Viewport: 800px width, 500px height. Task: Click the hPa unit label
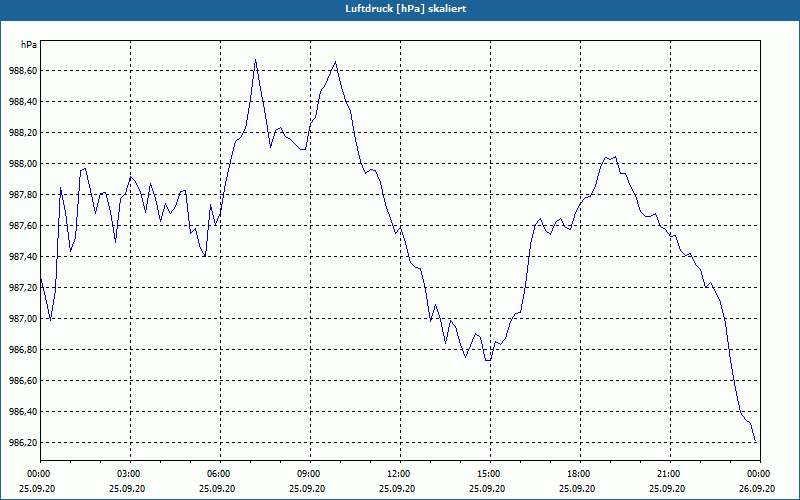click(x=29, y=45)
